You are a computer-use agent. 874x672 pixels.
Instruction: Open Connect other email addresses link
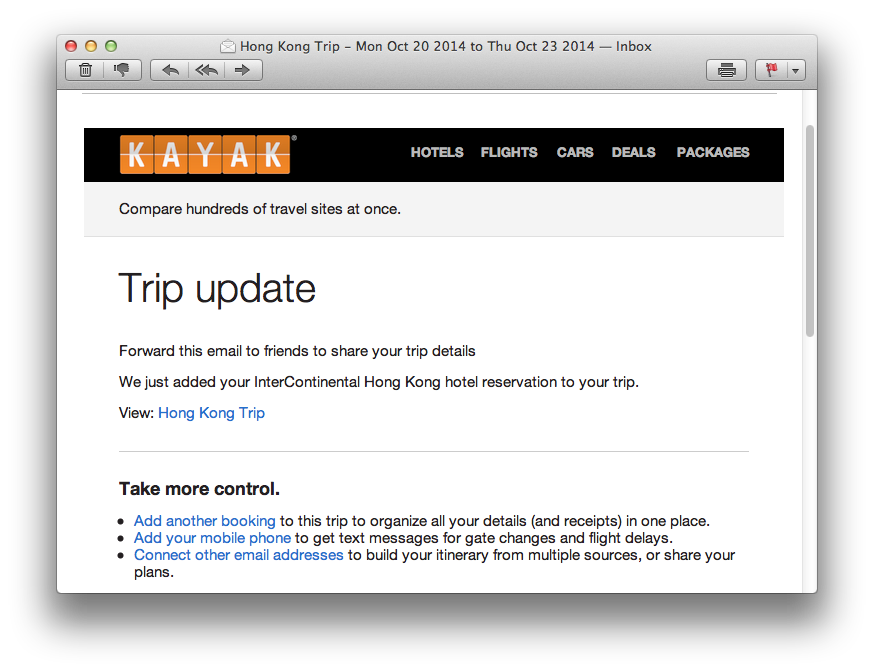(x=239, y=556)
